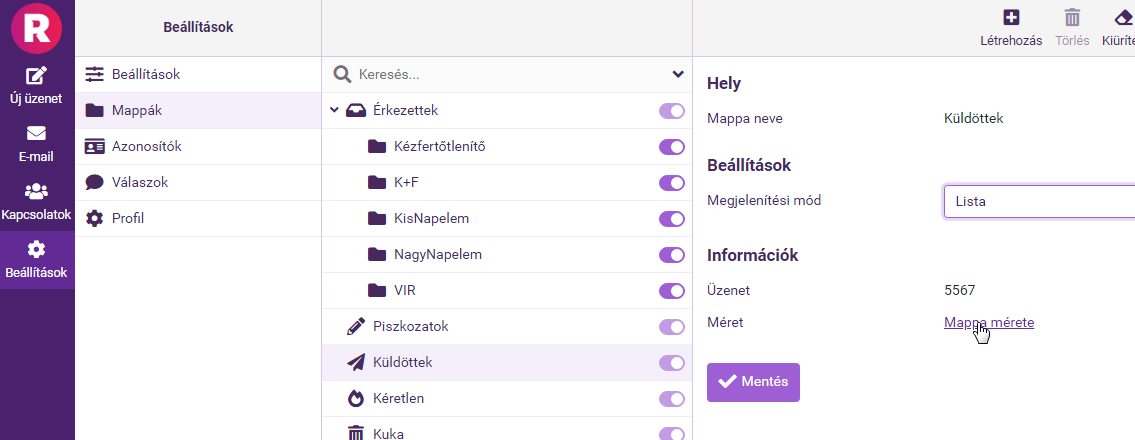Screen dimensions: 1135x440
Task: Open the Megjelenítési mód dropdown
Action: pos(1038,201)
